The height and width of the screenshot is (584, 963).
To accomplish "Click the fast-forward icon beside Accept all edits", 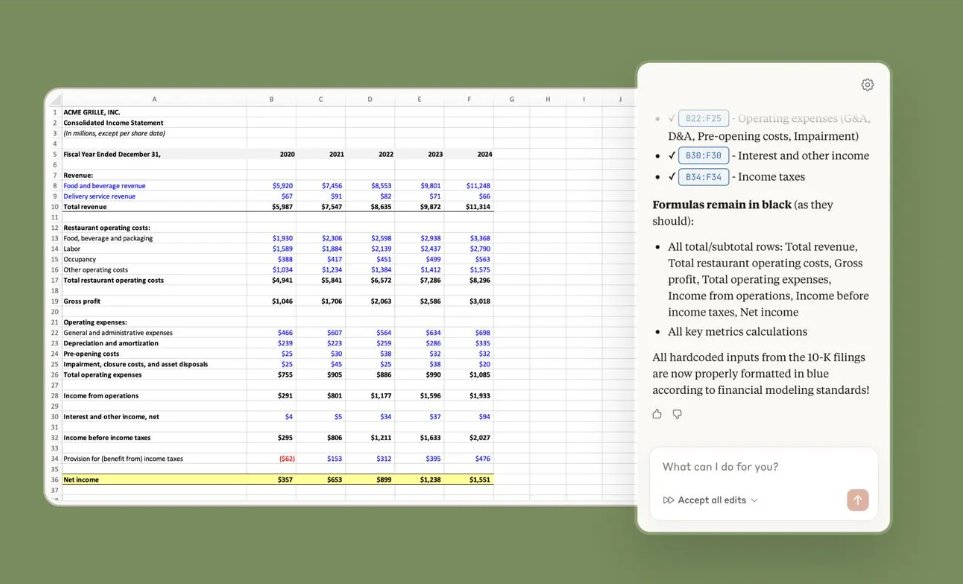I will 667,500.
